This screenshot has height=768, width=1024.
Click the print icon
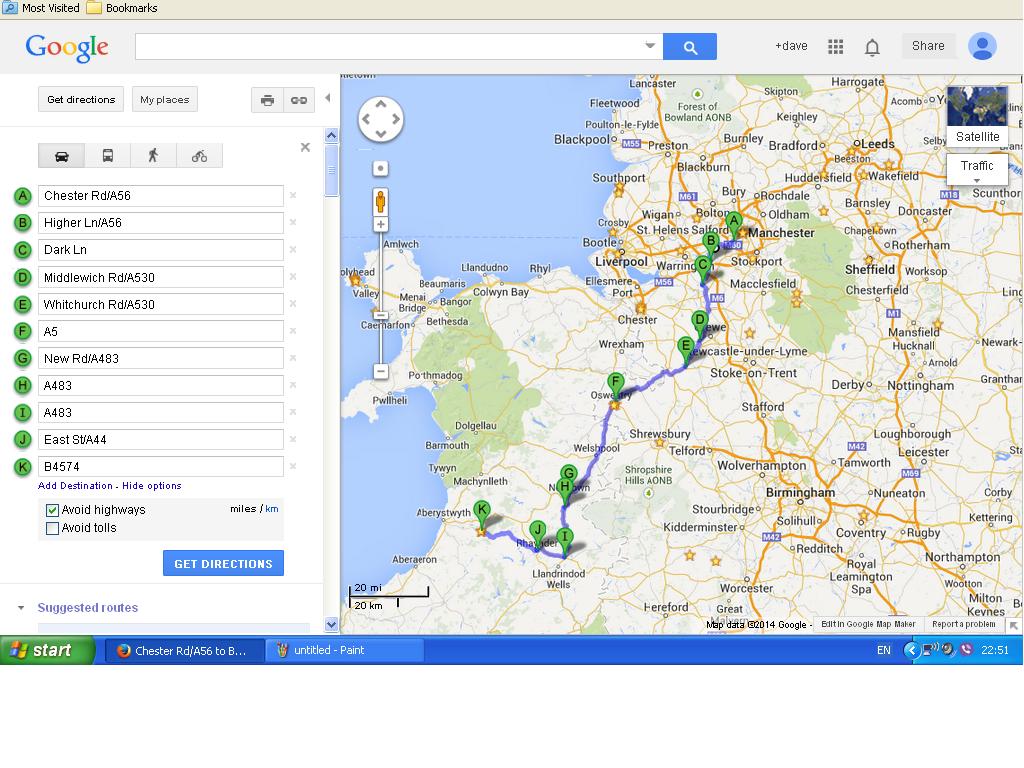tap(267, 100)
